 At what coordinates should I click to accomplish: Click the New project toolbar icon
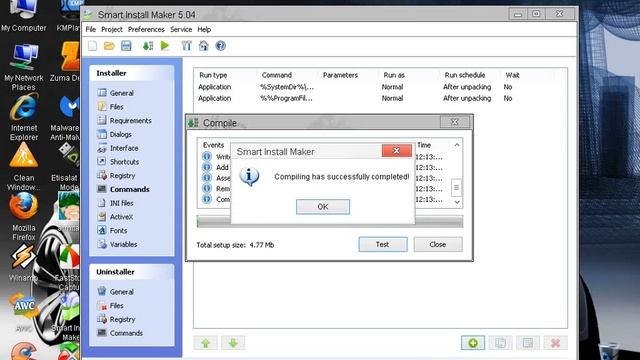[x=93, y=46]
